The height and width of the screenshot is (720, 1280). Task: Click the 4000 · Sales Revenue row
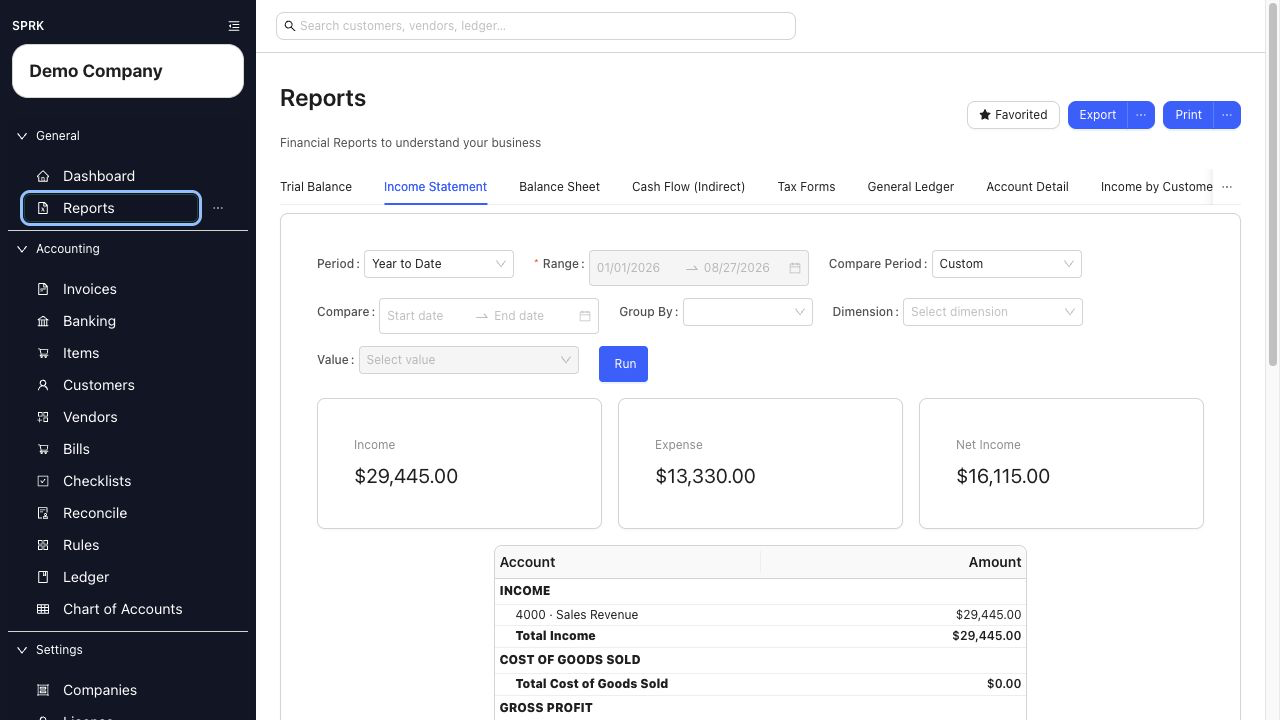pos(760,615)
